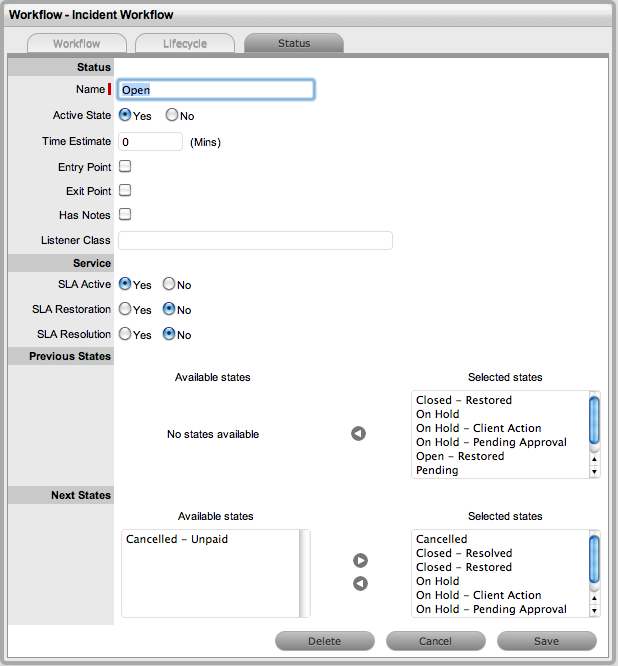
Task: Select 'Cancelled – Unpaid' in Next States available states
Action: point(177,539)
